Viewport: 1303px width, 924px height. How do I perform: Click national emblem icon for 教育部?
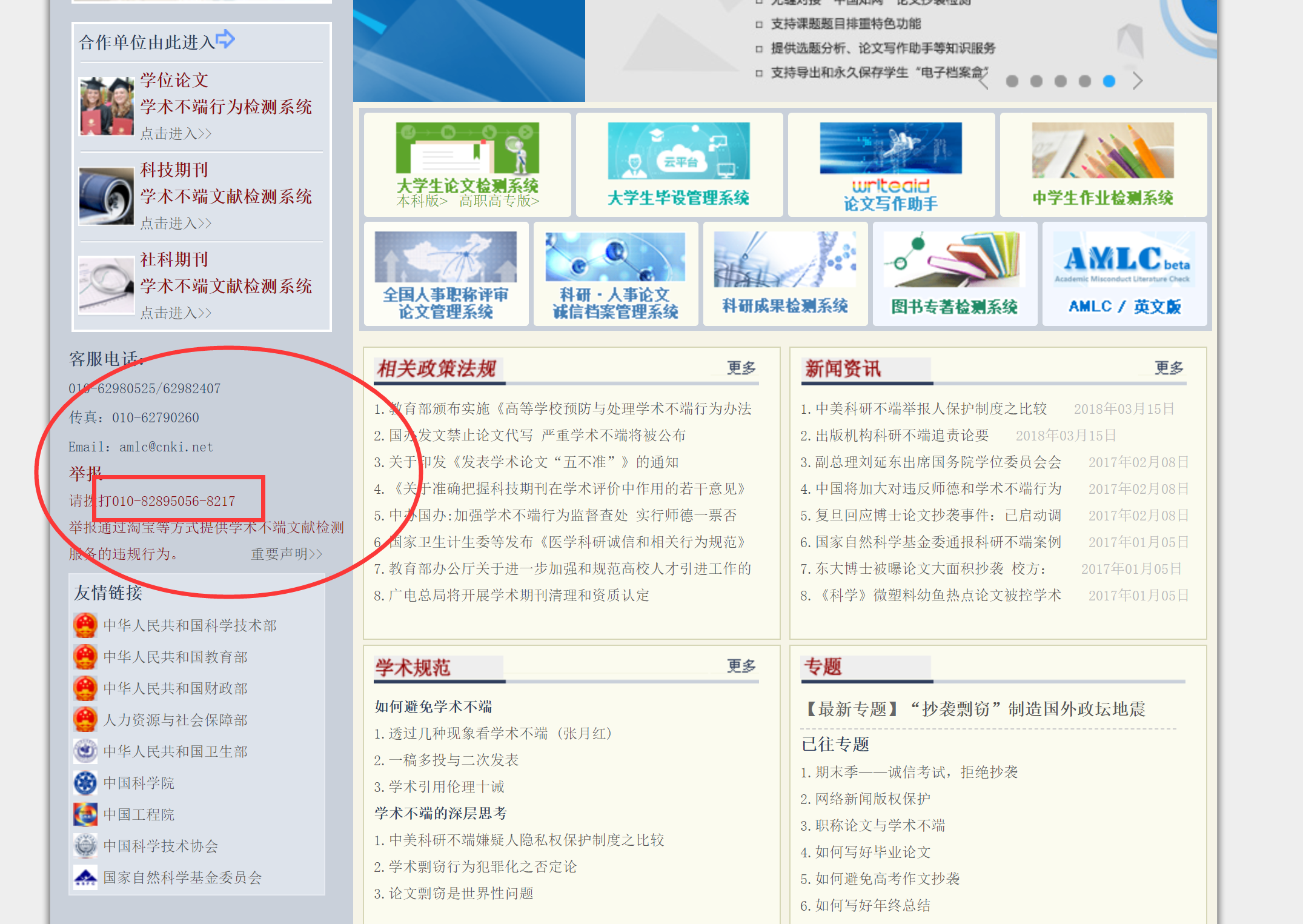point(85,656)
